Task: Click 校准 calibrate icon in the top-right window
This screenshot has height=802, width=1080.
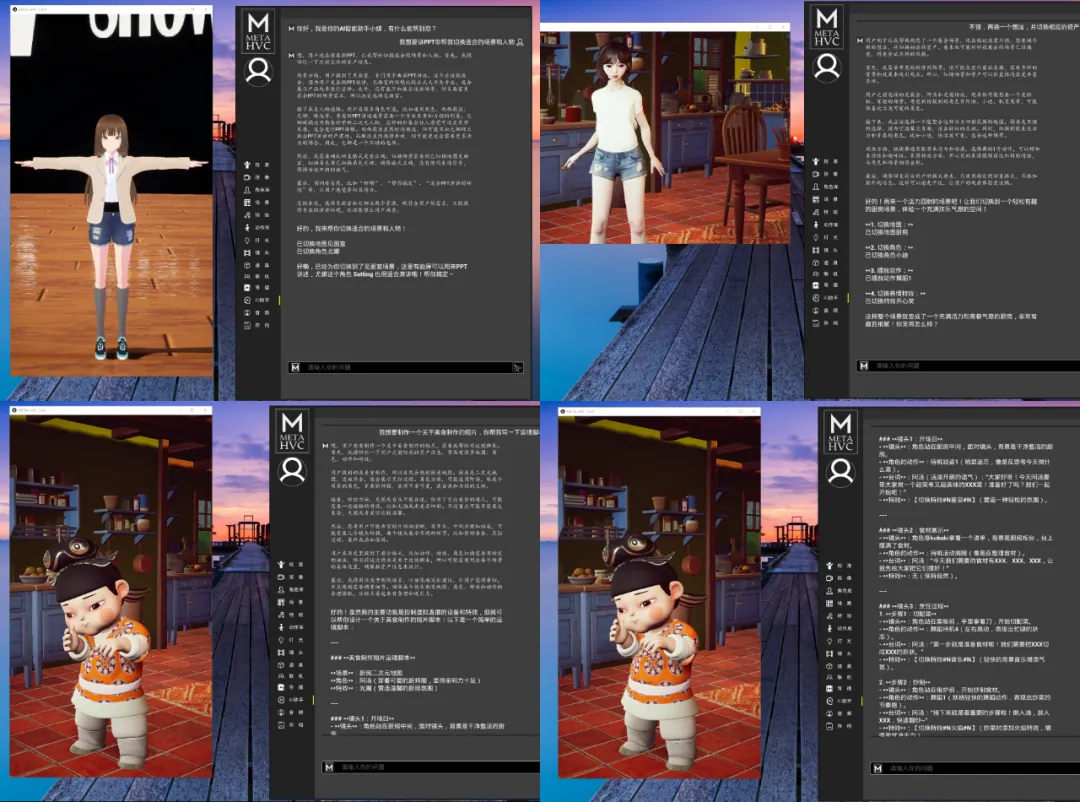Action: point(816,161)
